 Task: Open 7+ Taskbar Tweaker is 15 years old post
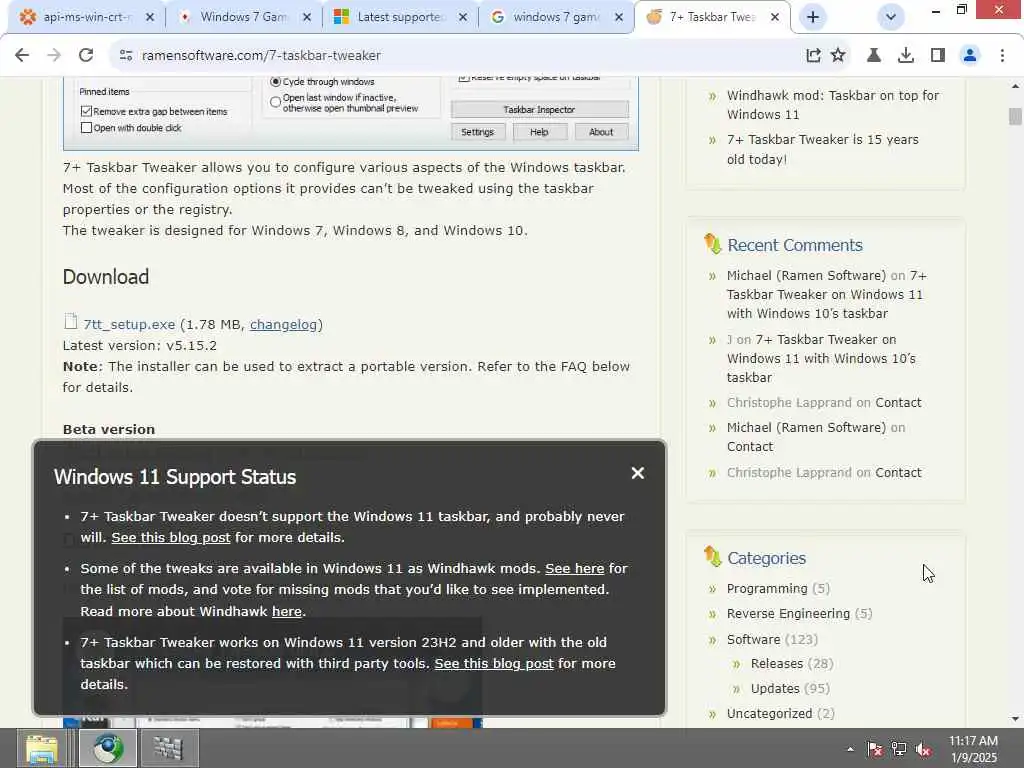coord(823,149)
